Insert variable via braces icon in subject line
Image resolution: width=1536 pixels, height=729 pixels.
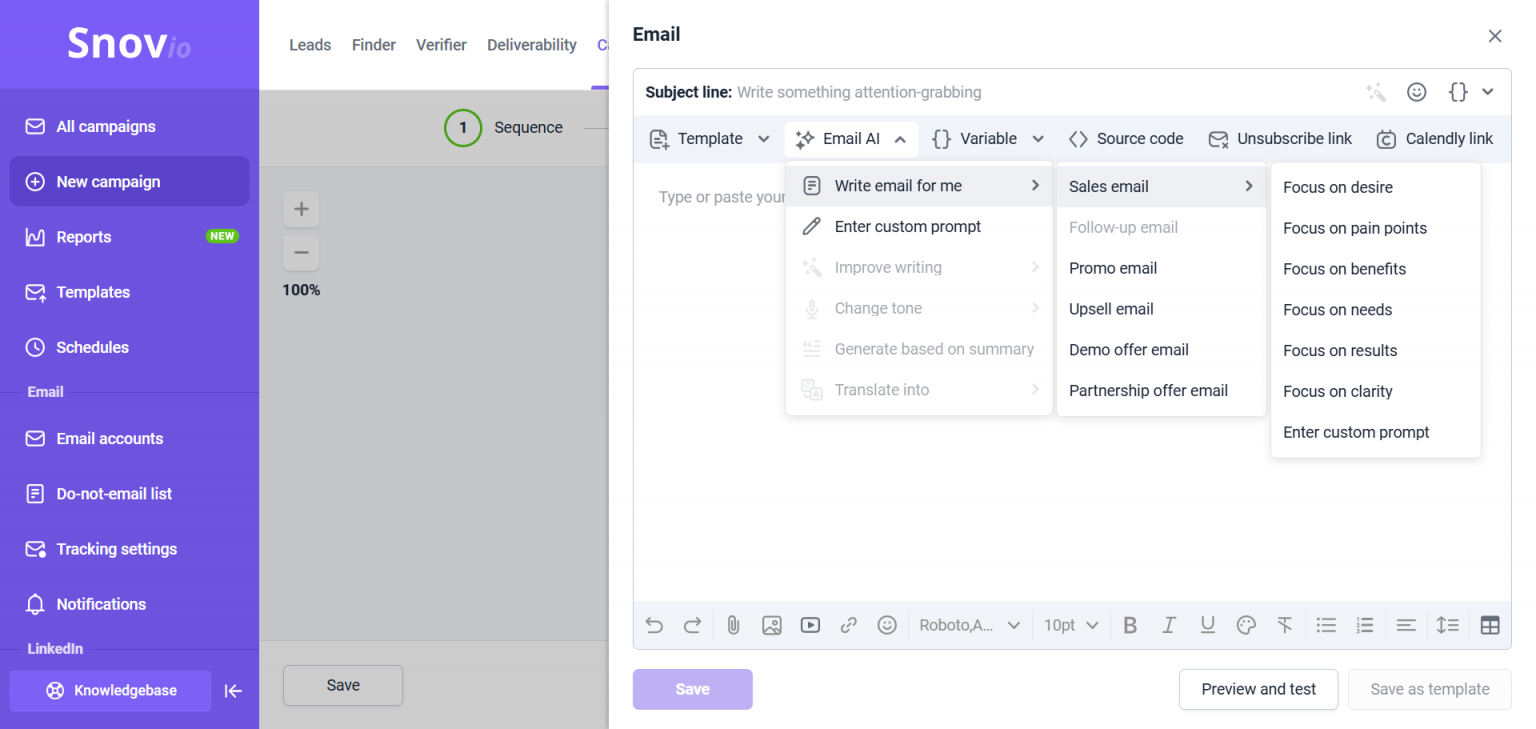tap(1458, 92)
